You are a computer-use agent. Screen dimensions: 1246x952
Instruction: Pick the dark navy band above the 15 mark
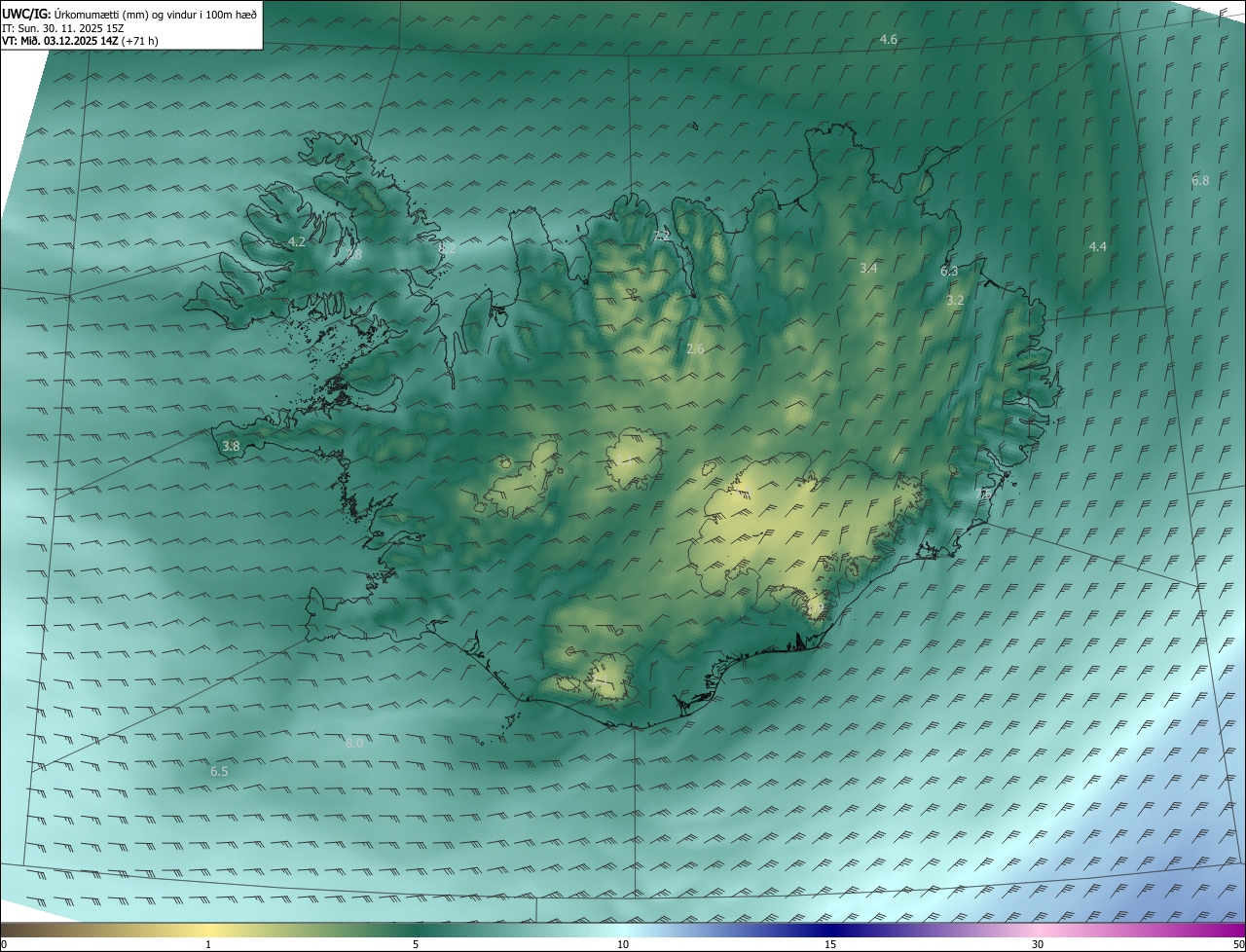pos(830,930)
